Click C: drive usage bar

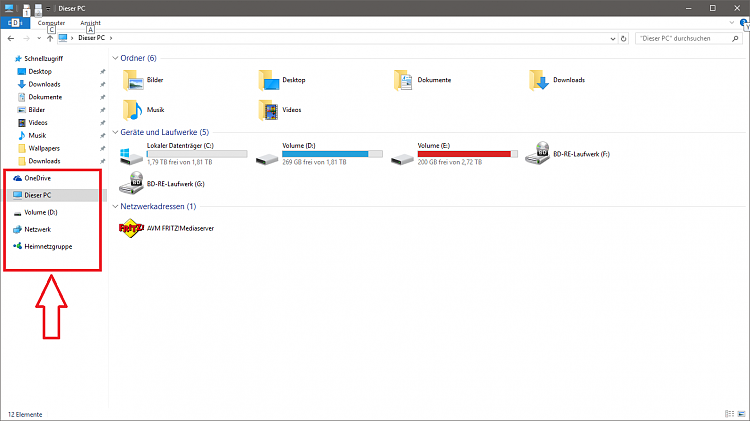click(197, 154)
